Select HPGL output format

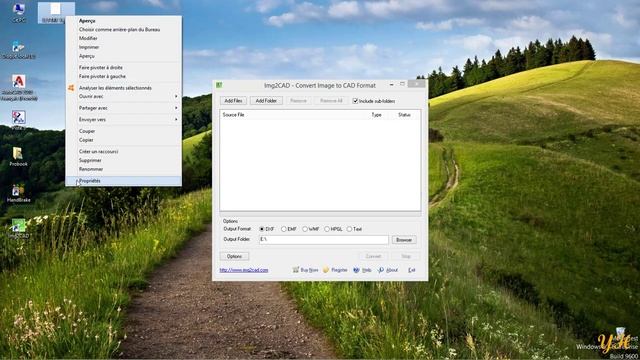[327, 229]
